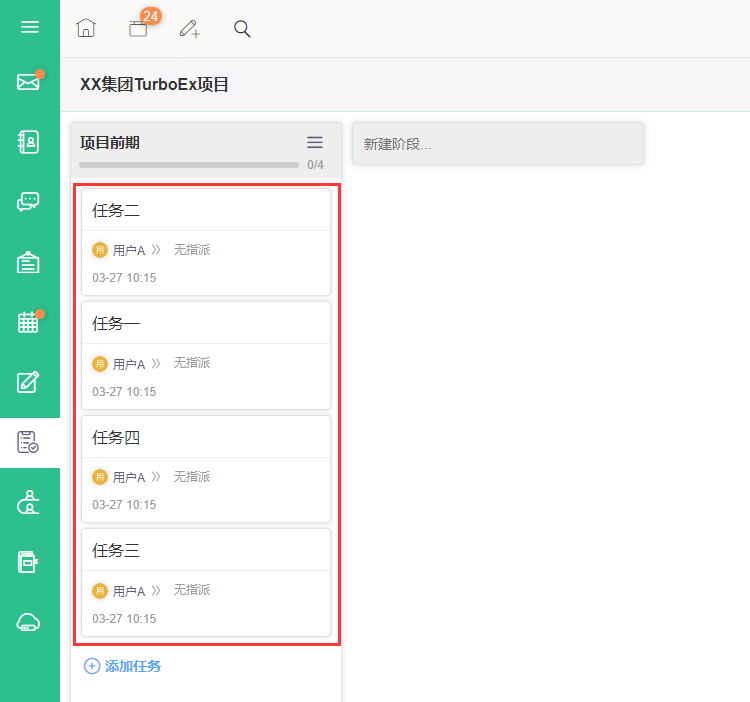Click 无指派 in the 任务一 card
Screen dimensions: 750x702
[x=192, y=363]
